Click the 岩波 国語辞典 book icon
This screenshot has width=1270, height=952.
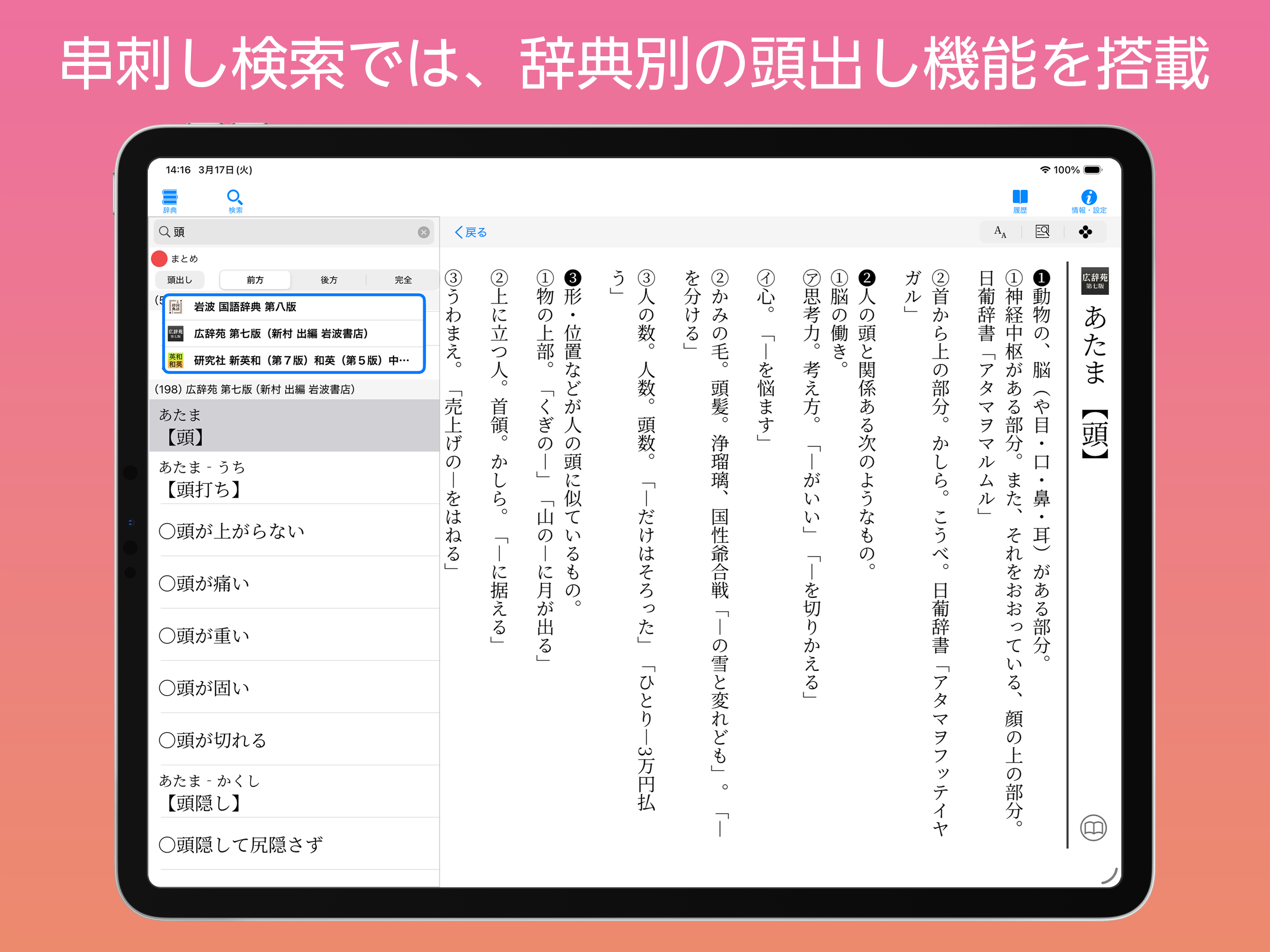[x=176, y=307]
